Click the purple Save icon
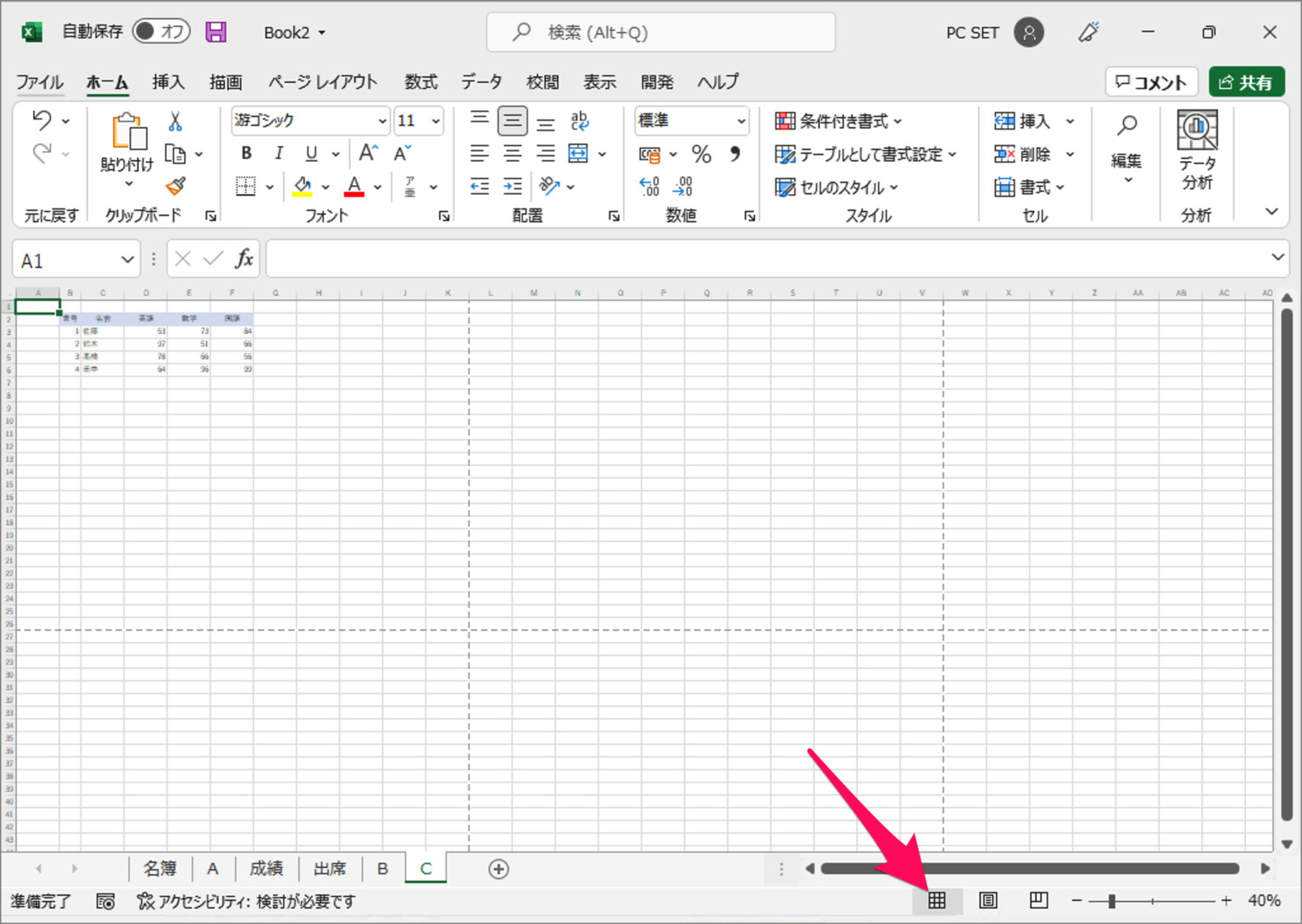 point(217,32)
